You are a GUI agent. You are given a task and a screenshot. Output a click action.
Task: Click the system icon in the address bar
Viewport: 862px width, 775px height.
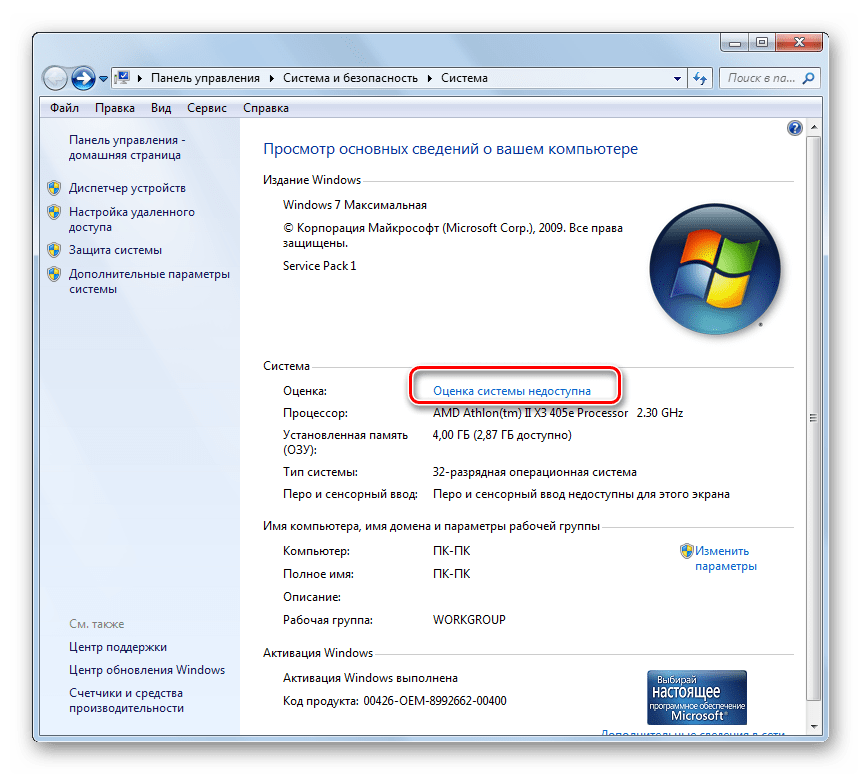coord(124,77)
